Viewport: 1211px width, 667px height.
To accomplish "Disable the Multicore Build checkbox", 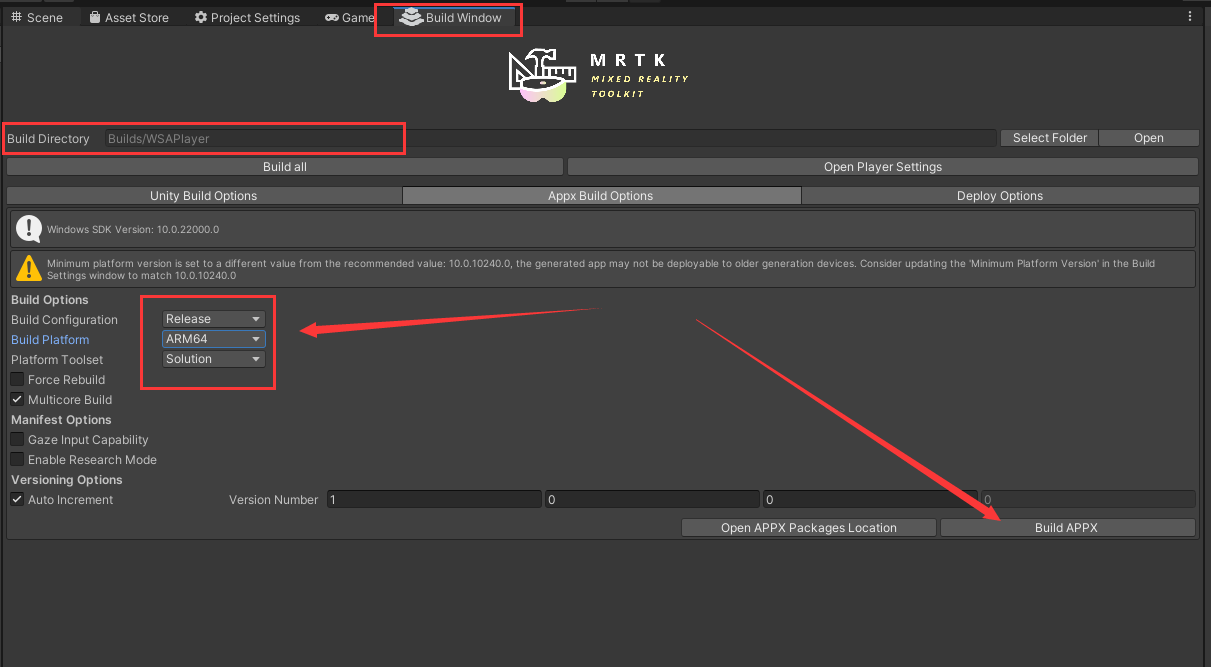I will [17, 400].
